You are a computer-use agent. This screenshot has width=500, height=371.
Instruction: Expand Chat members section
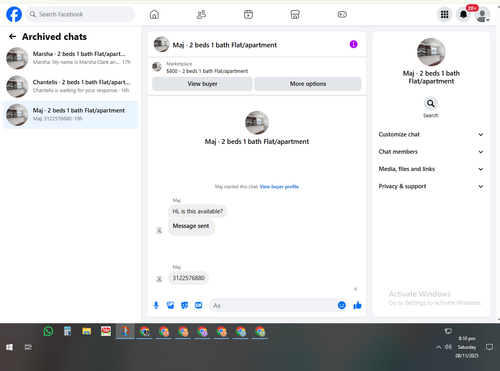point(431,152)
